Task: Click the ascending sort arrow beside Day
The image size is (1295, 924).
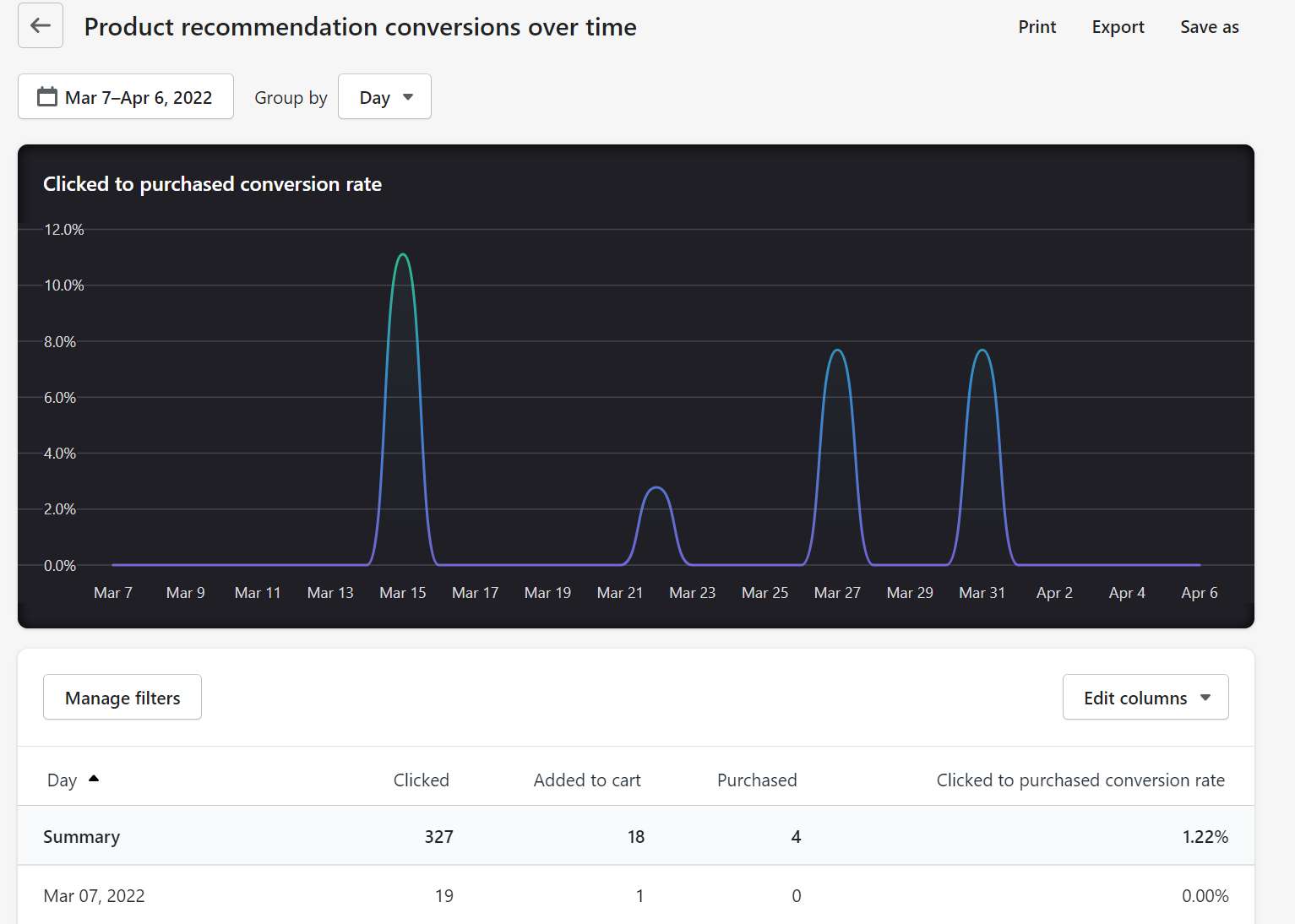Action: tap(94, 779)
